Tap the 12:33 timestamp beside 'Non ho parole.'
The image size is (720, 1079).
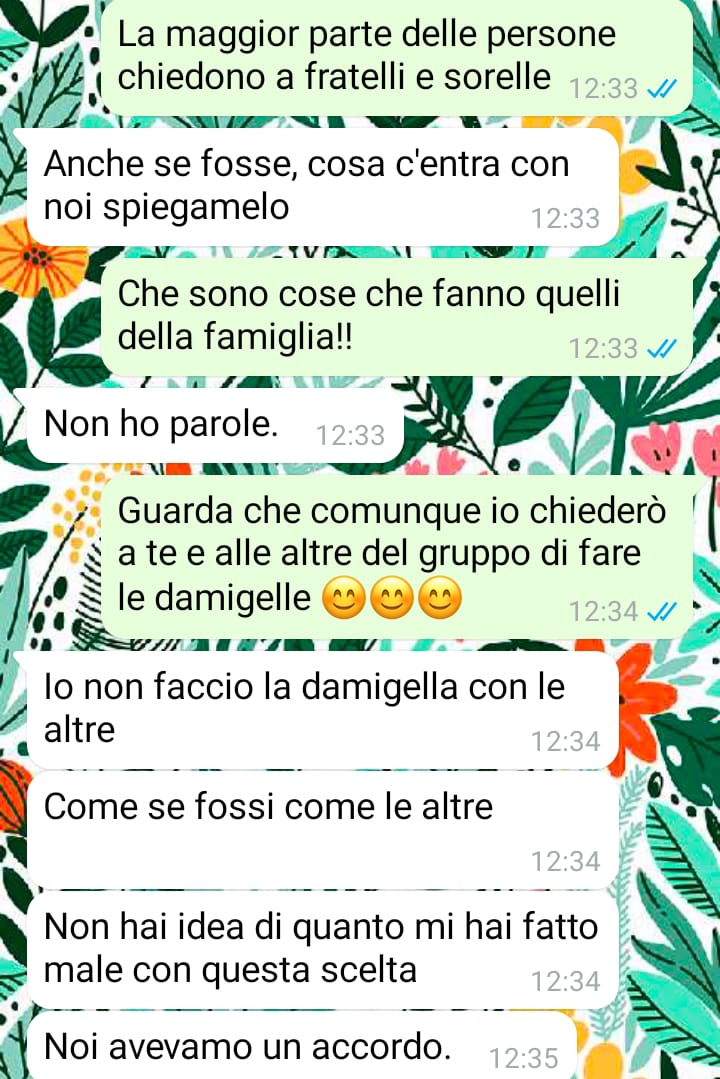(x=350, y=436)
